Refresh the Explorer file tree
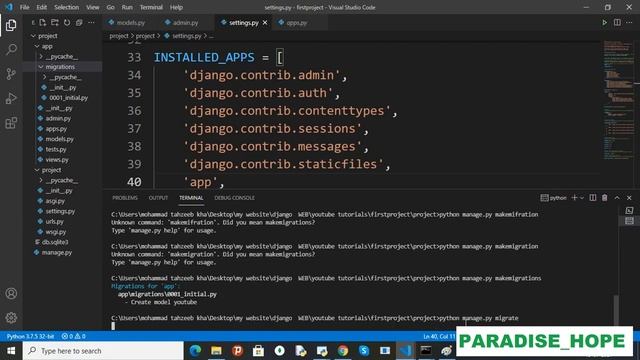640x360 pixels. (67, 22)
